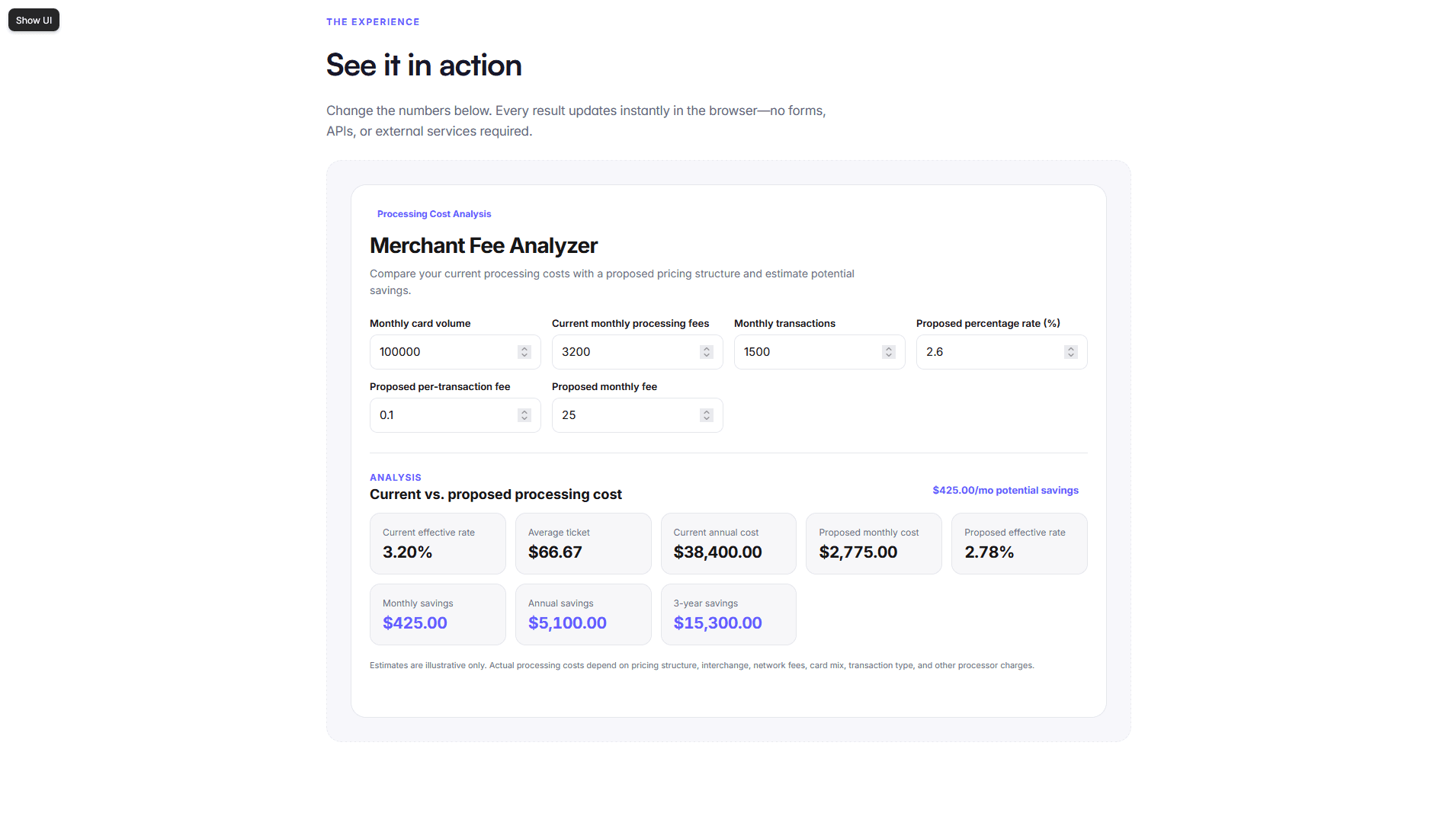The image size is (1456, 816).
Task: Click the Proposed percentage rate (%) label
Action: point(988,324)
